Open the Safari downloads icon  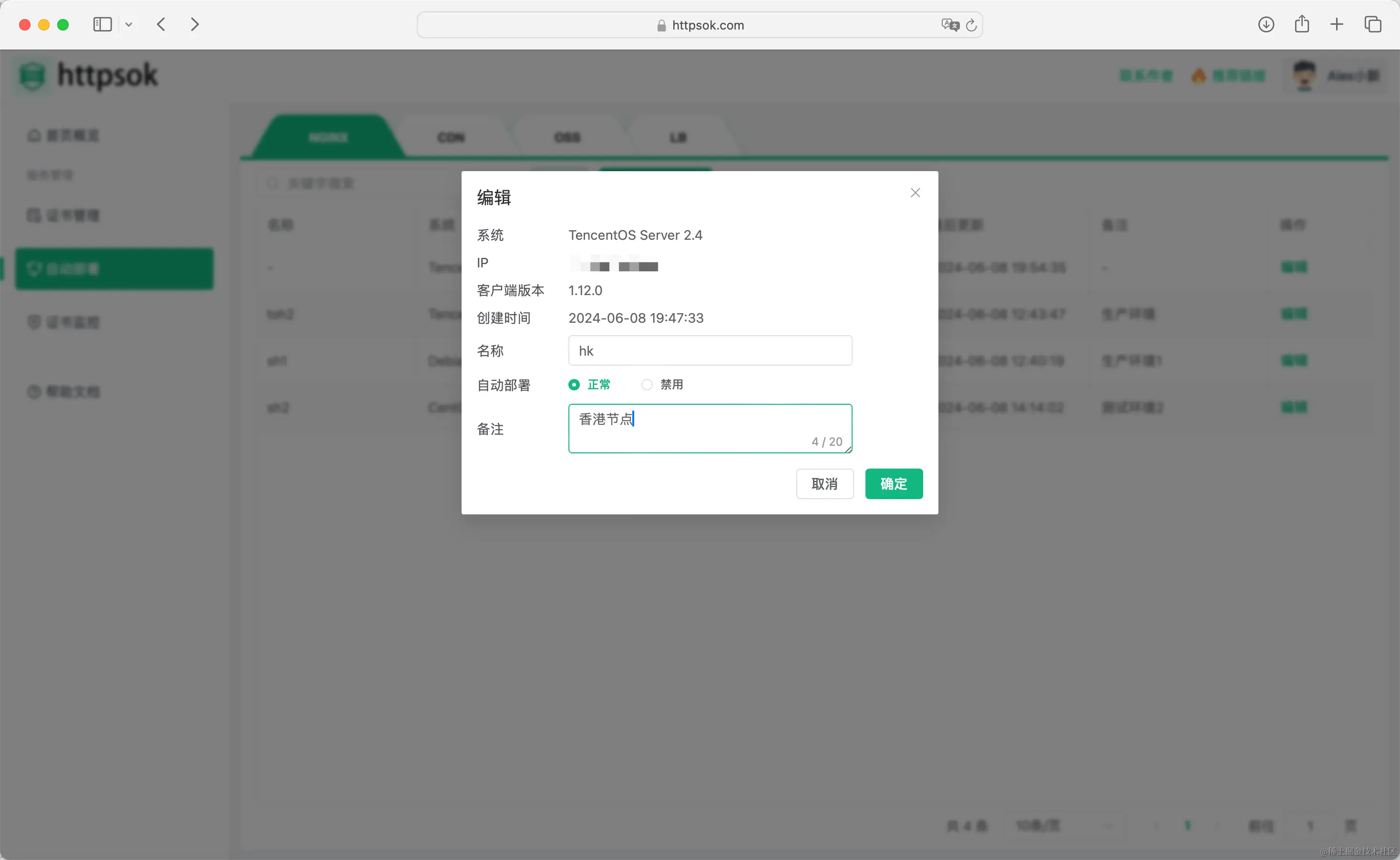pos(1266,24)
